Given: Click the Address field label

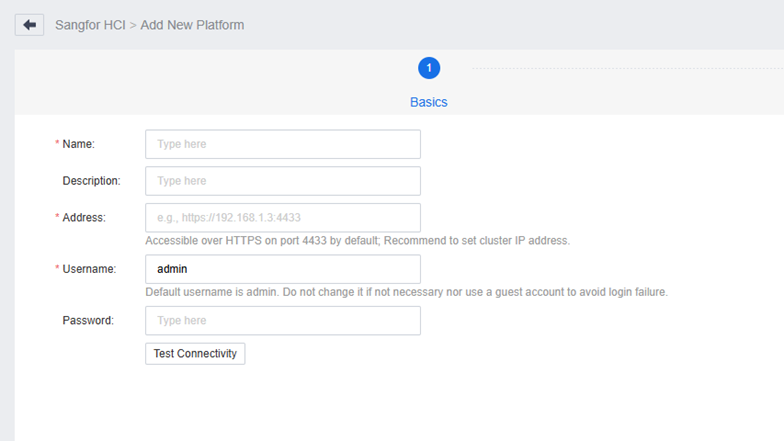Looking at the screenshot, I should tap(84, 218).
